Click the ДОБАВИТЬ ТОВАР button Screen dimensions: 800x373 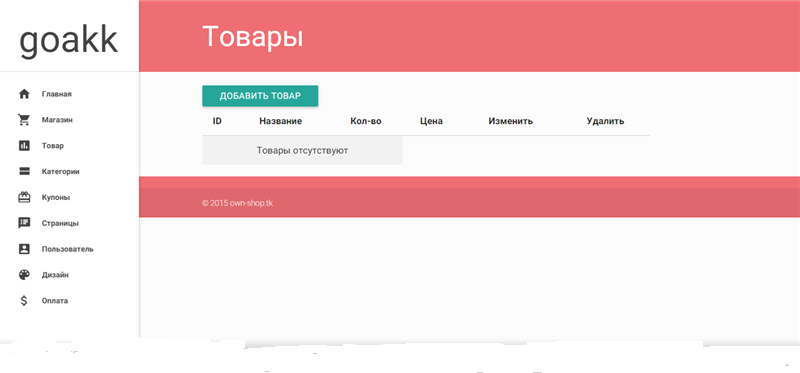[x=260, y=96]
